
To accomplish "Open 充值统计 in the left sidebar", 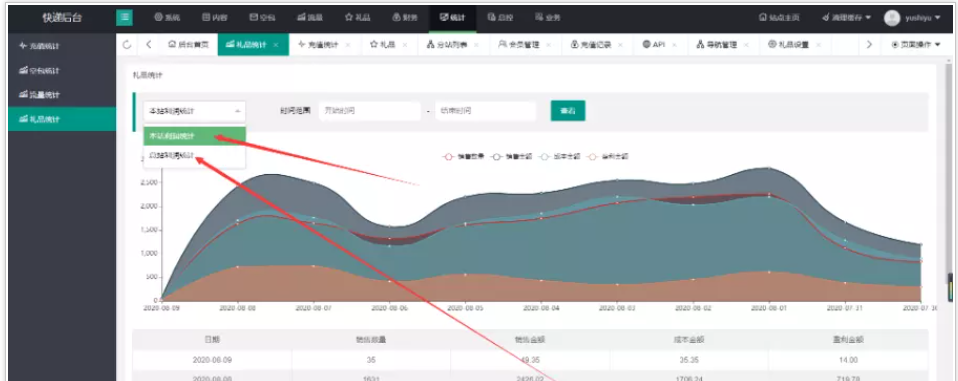I will click(62, 46).
